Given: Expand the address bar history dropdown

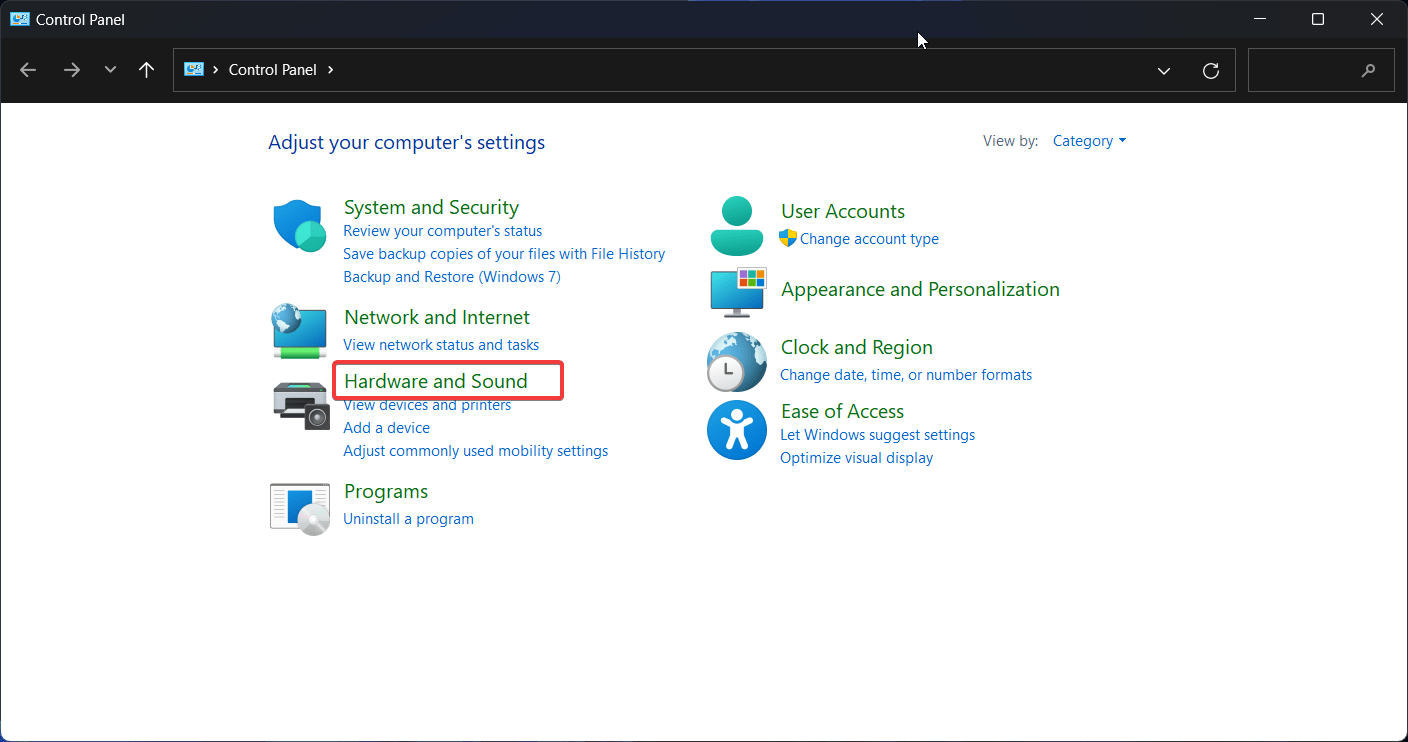Looking at the screenshot, I should 1164,71.
